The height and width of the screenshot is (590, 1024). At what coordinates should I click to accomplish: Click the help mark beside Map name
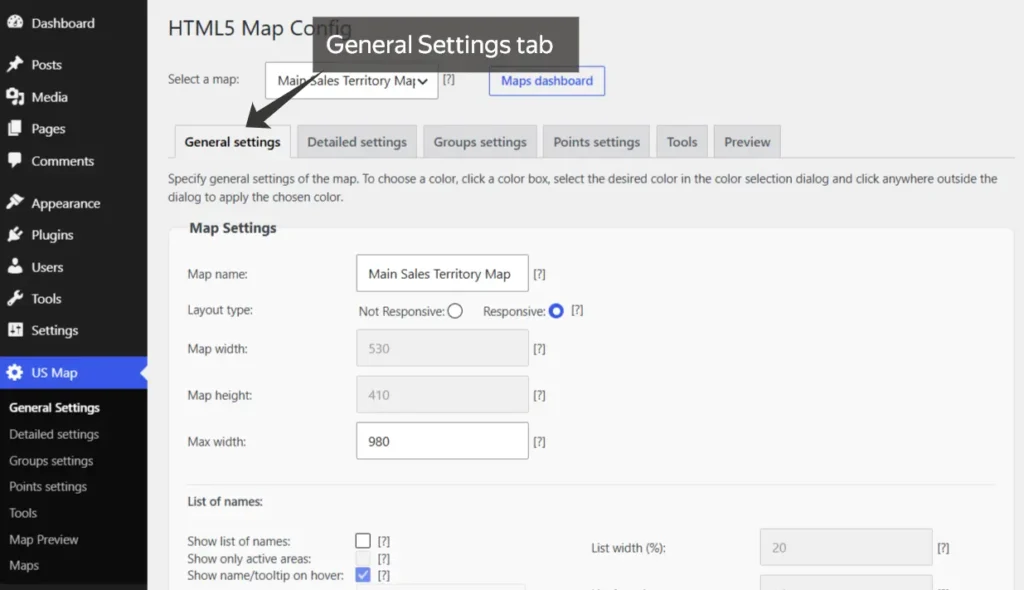[x=539, y=274]
